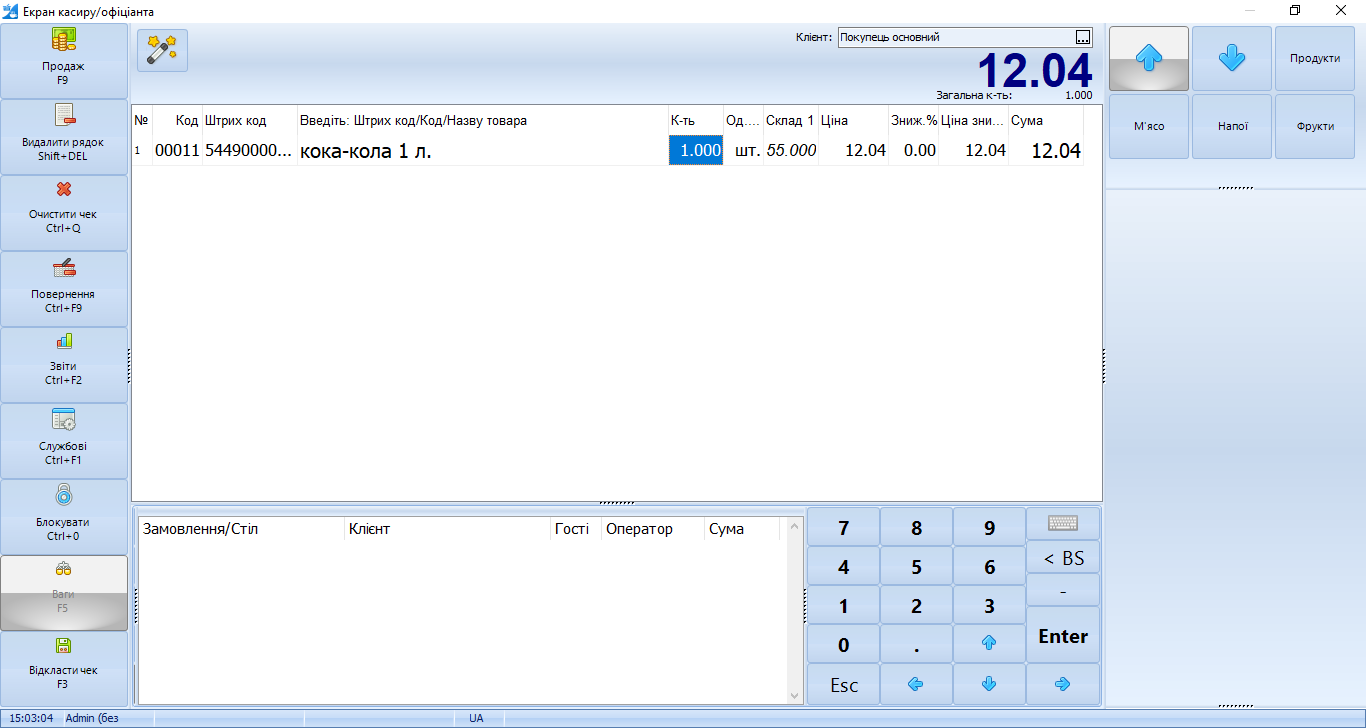Viewport: 1366px width, 728px height.
Task: Click the category page up arrow button
Action: pyautogui.click(x=1149, y=59)
